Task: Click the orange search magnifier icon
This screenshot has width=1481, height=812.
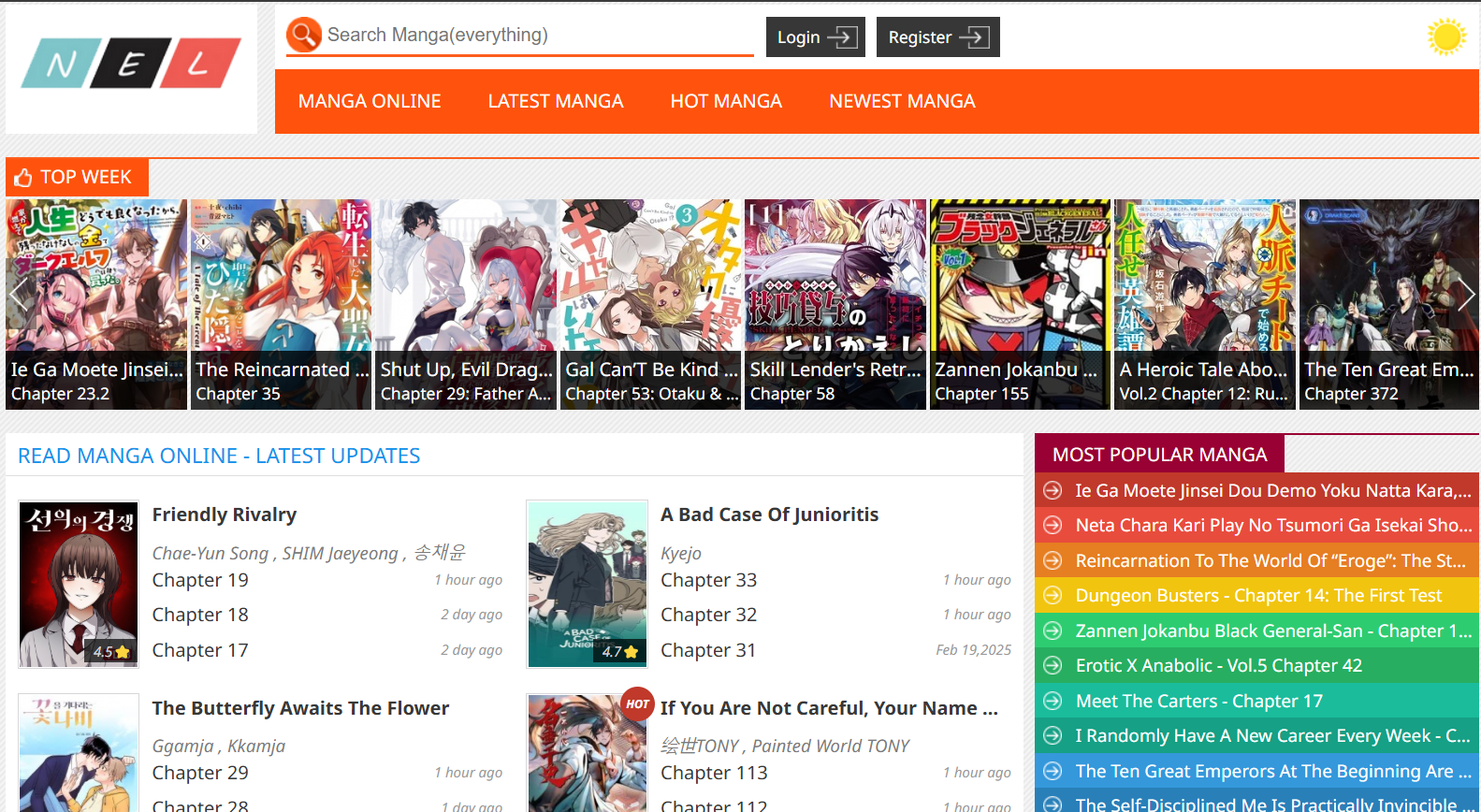Action: (x=304, y=36)
